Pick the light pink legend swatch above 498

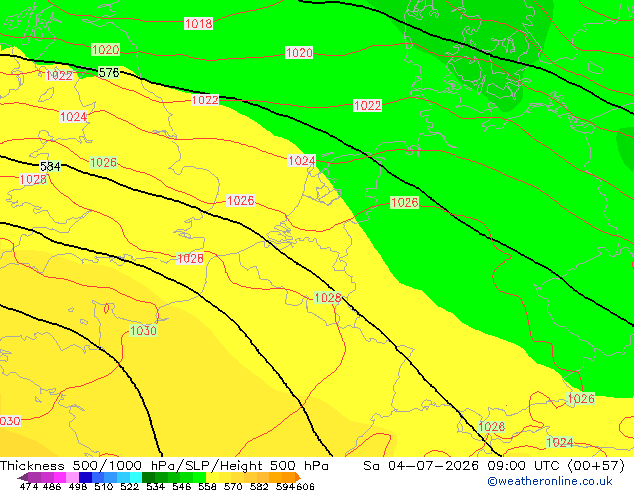pos(72,477)
